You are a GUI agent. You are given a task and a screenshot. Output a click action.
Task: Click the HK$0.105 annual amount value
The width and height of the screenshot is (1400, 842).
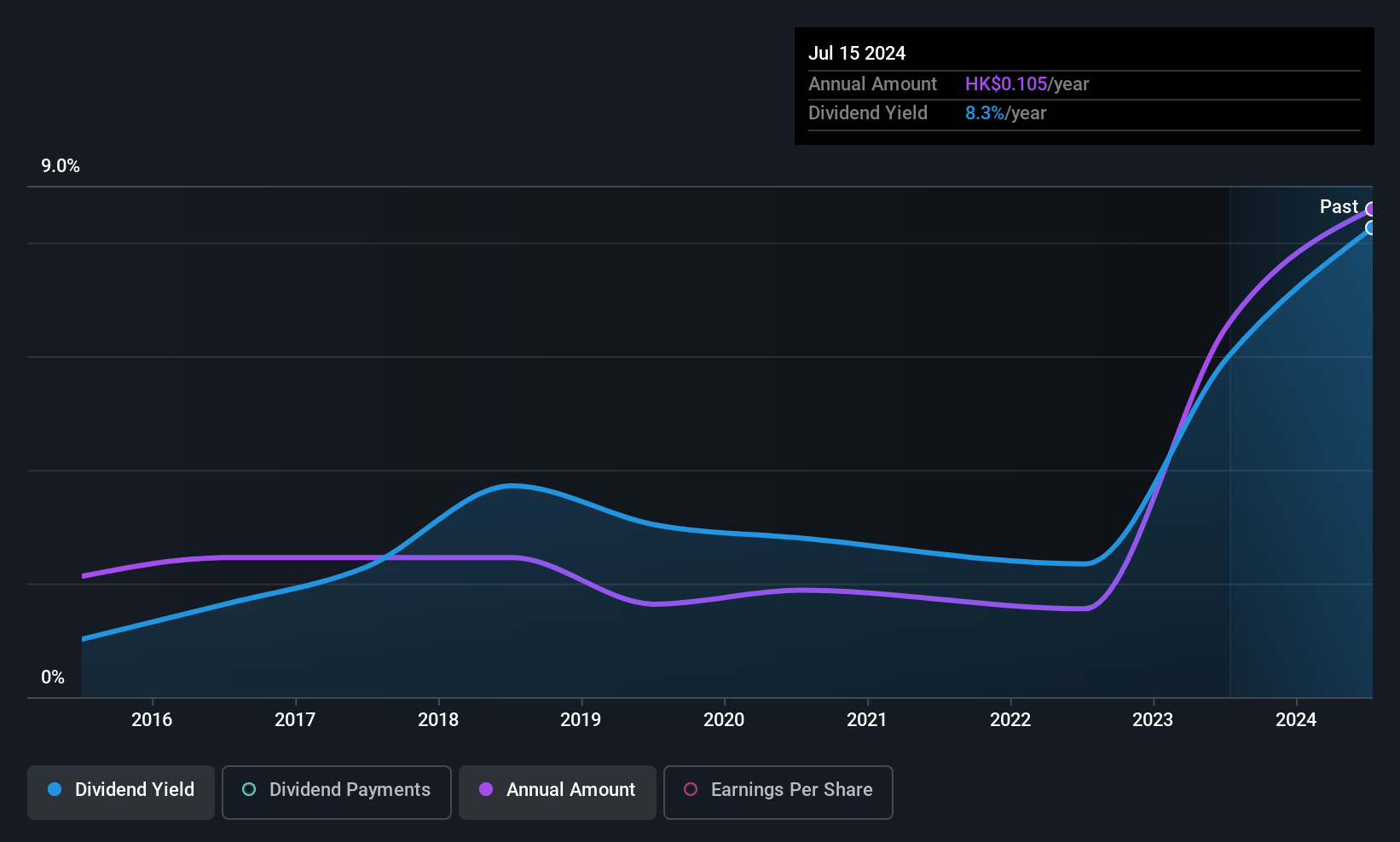1006,84
